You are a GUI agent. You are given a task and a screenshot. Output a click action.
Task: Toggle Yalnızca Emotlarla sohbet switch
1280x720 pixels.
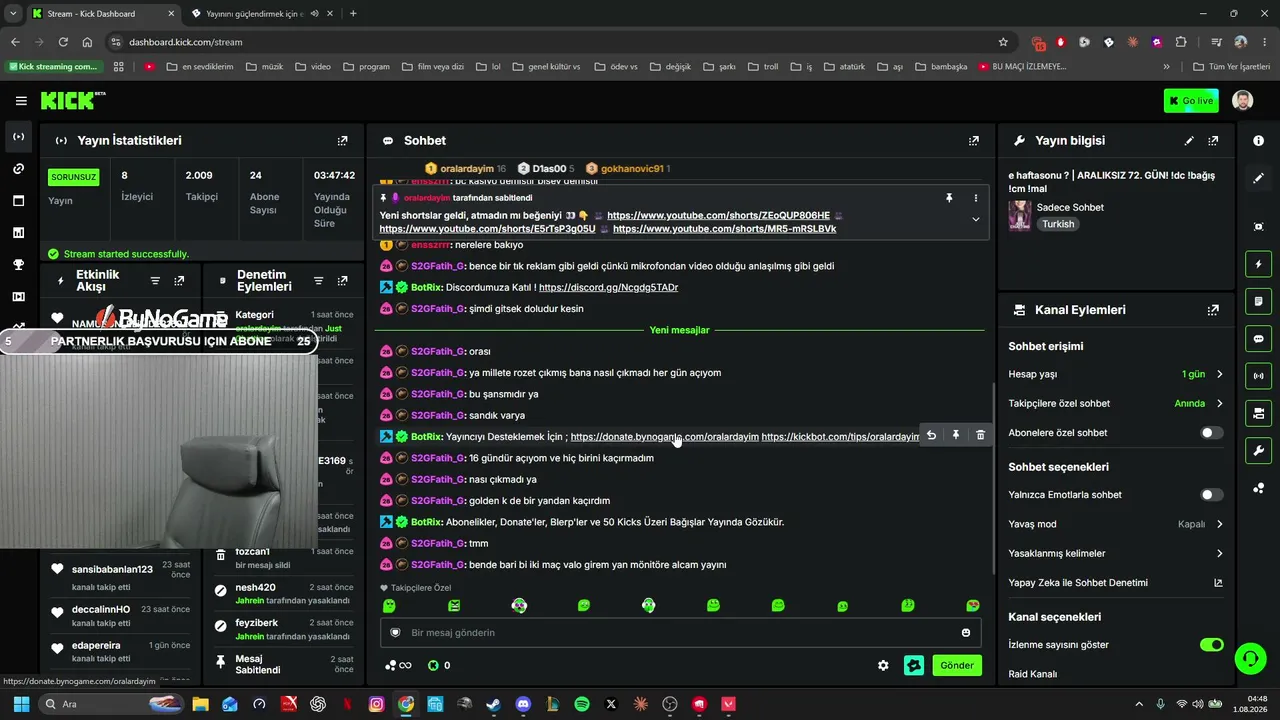[x=1211, y=495]
